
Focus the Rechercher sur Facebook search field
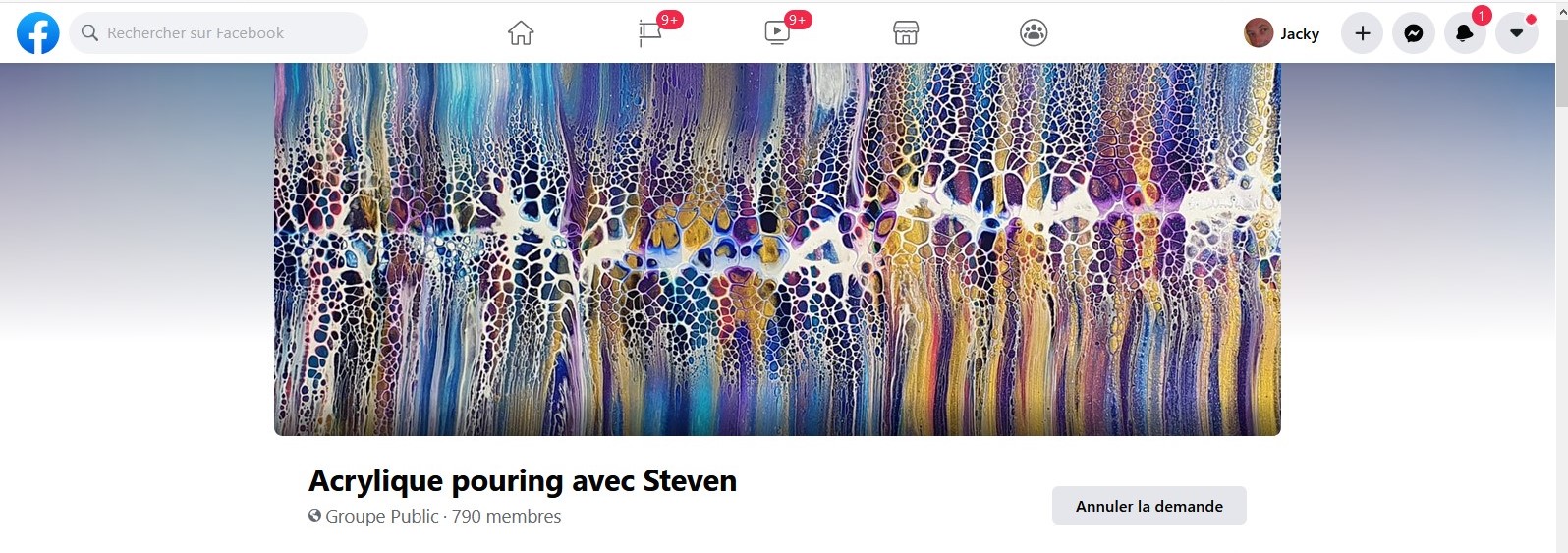218,33
